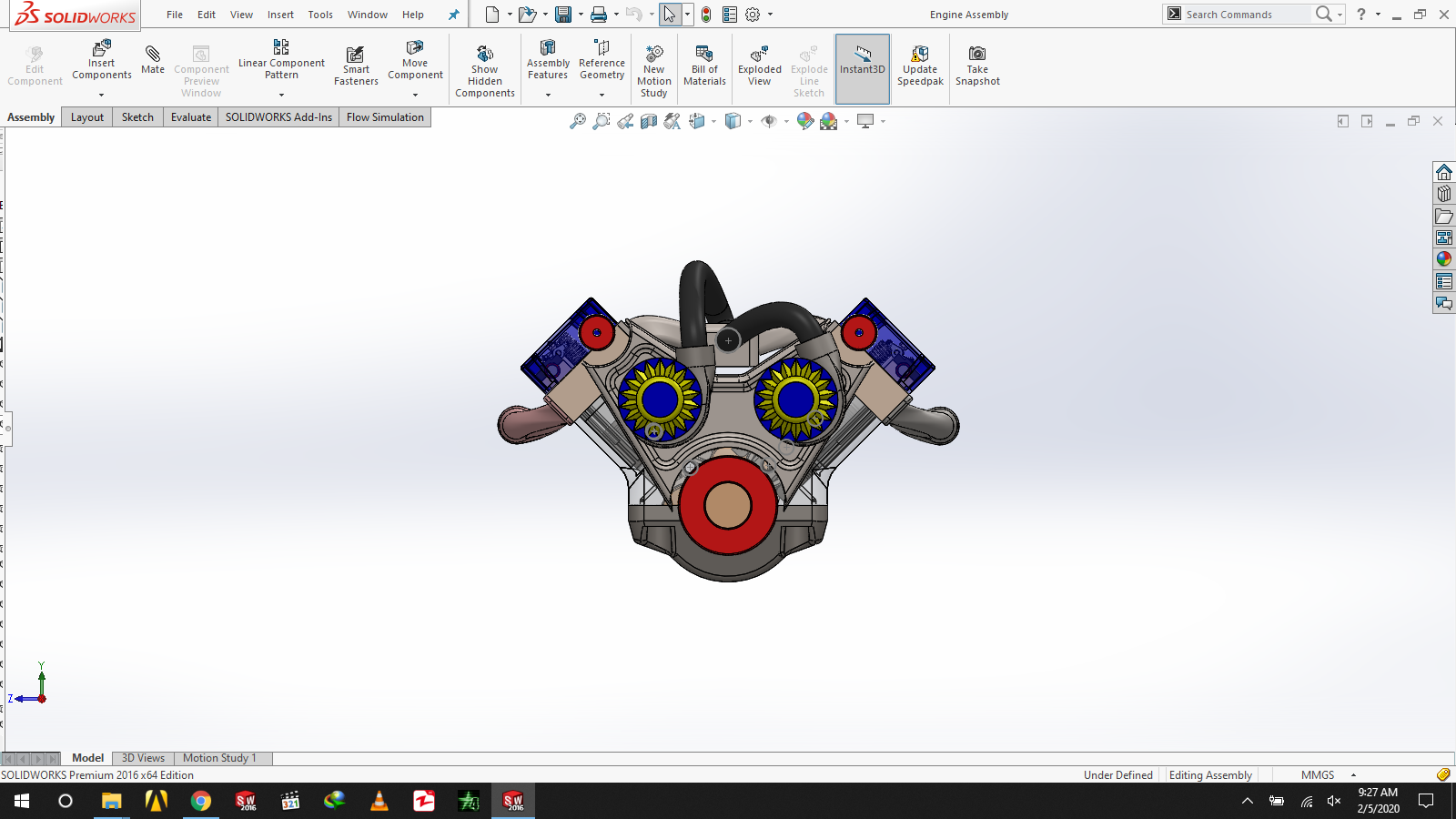The image size is (1456, 819).
Task: Activate the Section View tool
Action: (649, 121)
